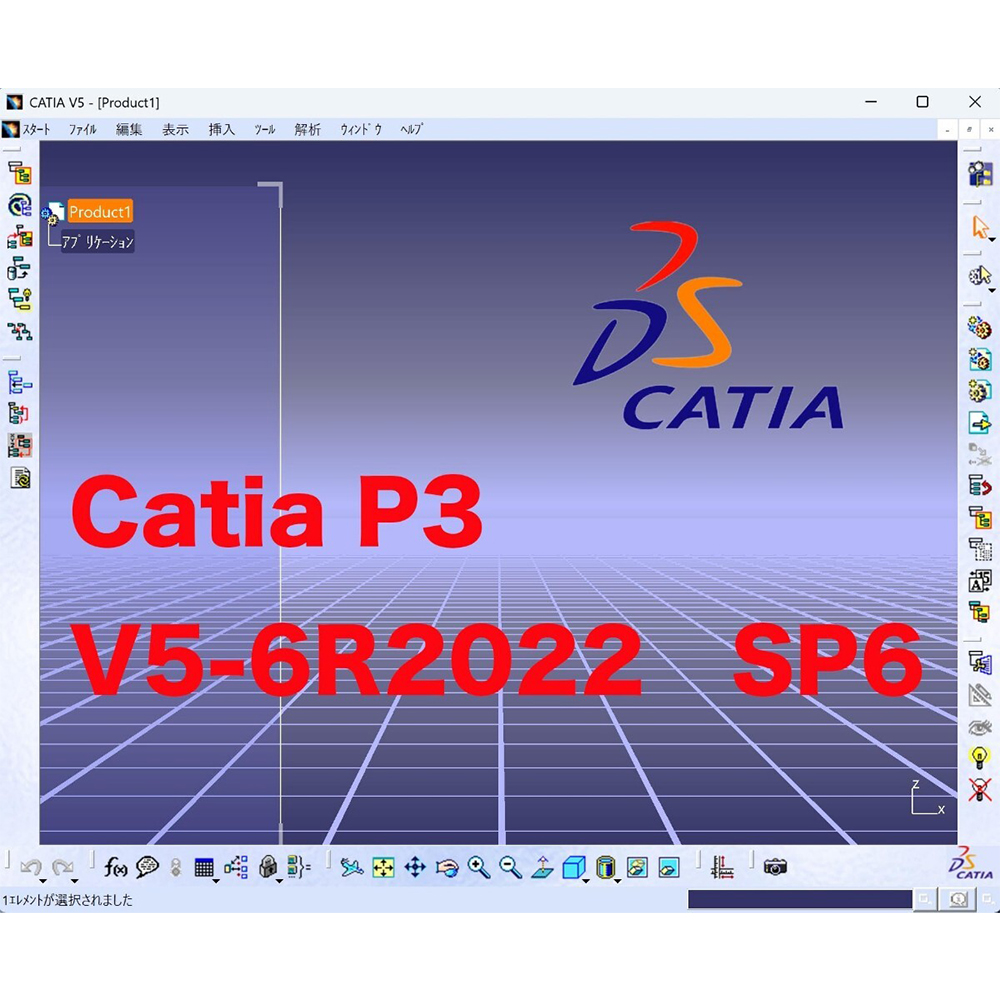
Task: Click the Capture camera icon
Action: pos(775,867)
